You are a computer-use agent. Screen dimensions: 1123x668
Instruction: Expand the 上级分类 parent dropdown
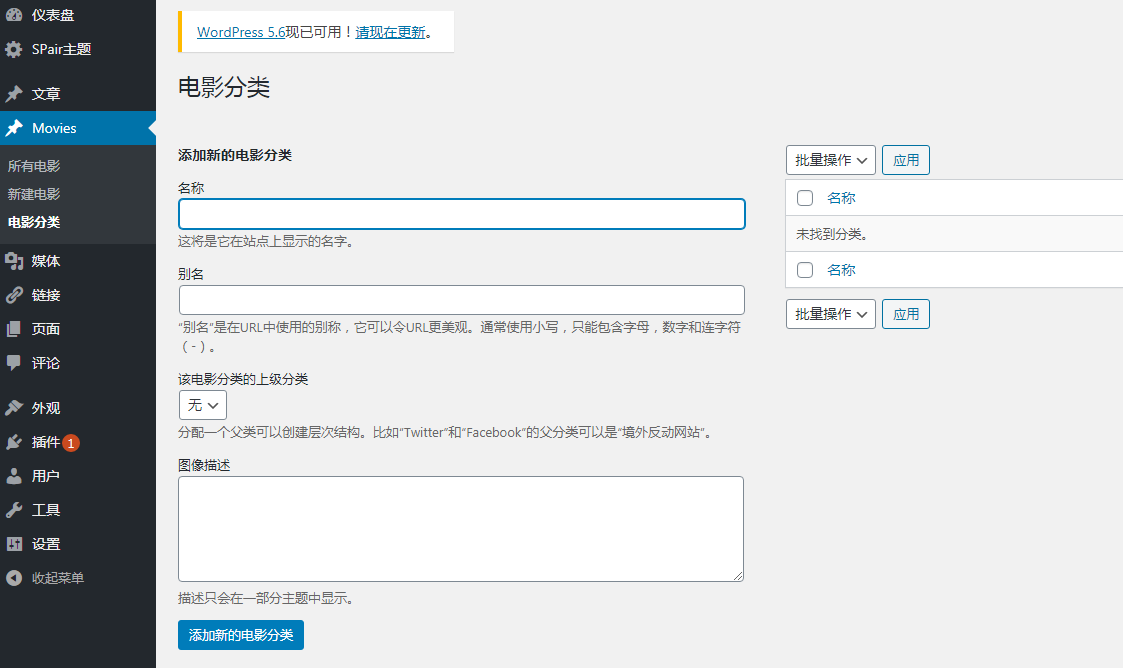(x=203, y=405)
